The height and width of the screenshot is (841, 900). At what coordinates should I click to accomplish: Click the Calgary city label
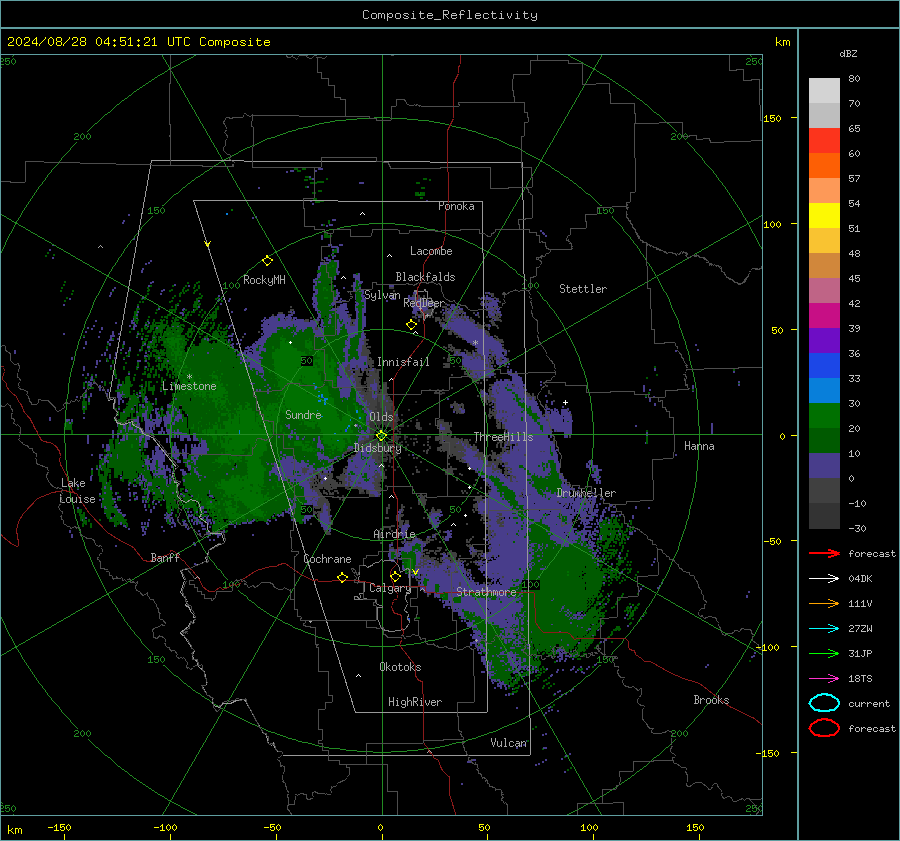[x=390, y=588]
